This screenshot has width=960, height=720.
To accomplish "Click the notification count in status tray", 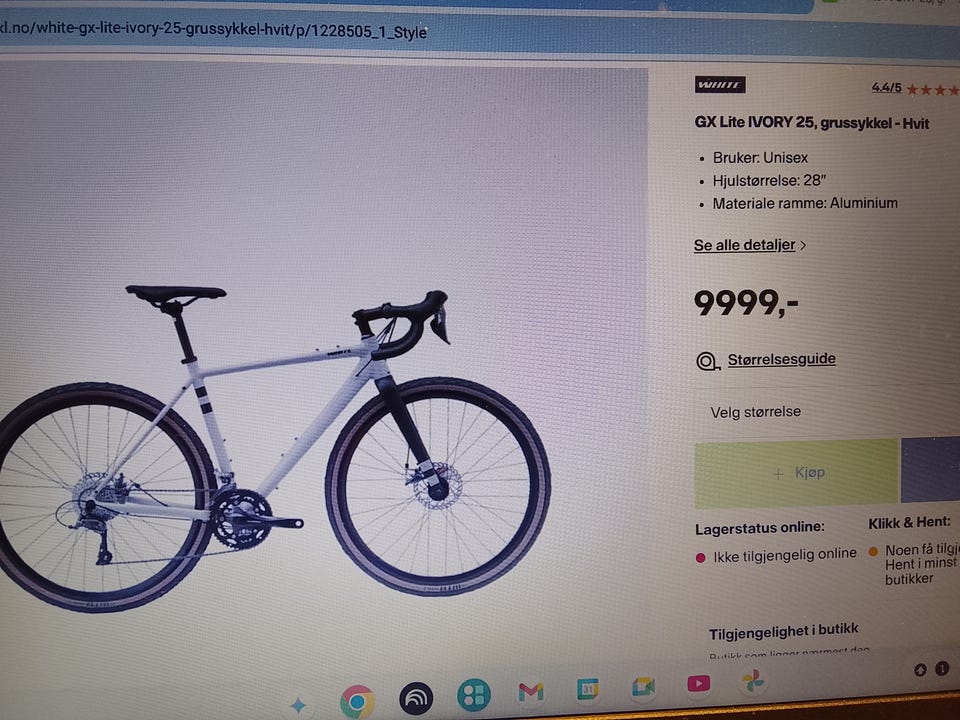I will 942,669.
